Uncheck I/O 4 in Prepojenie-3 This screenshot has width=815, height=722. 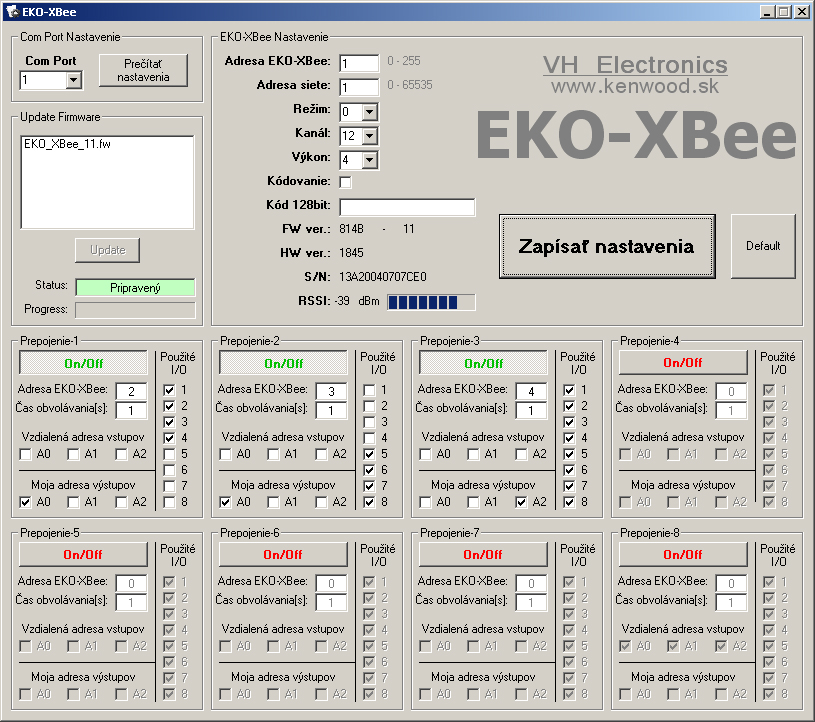click(x=569, y=438)
